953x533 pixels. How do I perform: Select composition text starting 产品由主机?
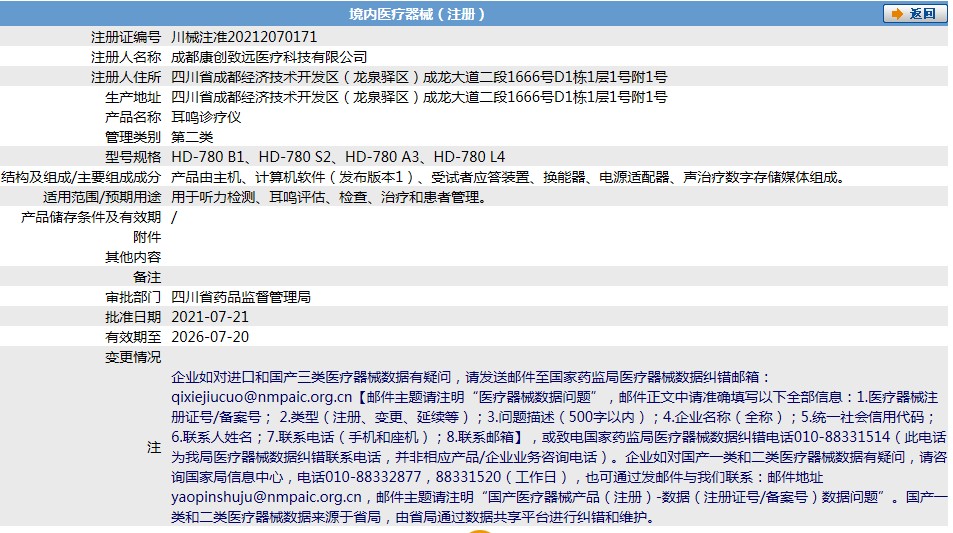[509, 177]
